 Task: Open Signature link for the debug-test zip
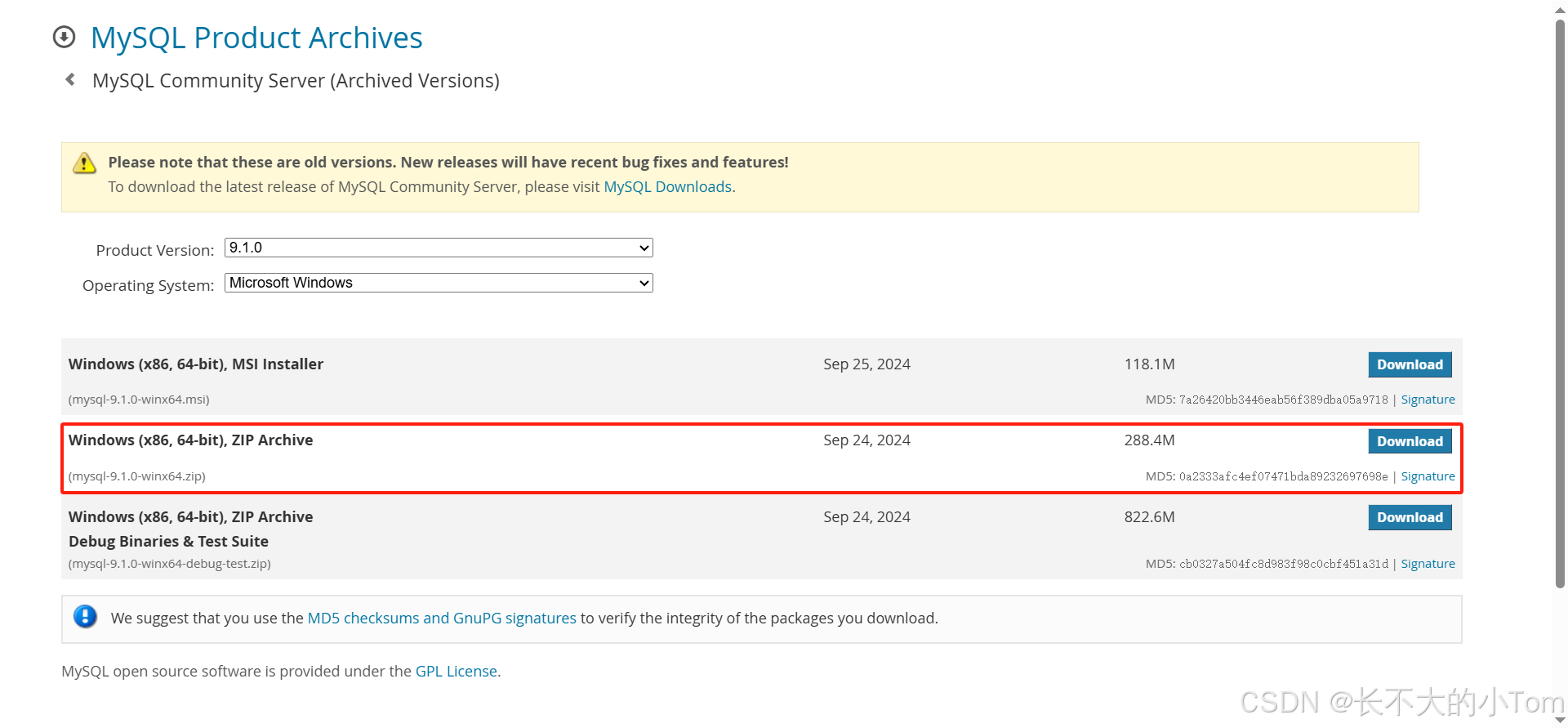(x=1428, y=564)
